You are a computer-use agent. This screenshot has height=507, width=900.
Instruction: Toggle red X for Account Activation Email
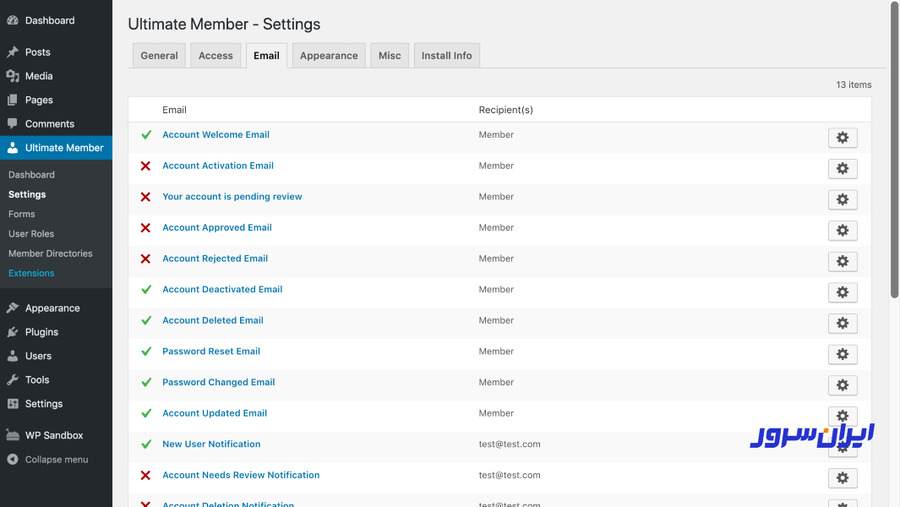(146, 166)
